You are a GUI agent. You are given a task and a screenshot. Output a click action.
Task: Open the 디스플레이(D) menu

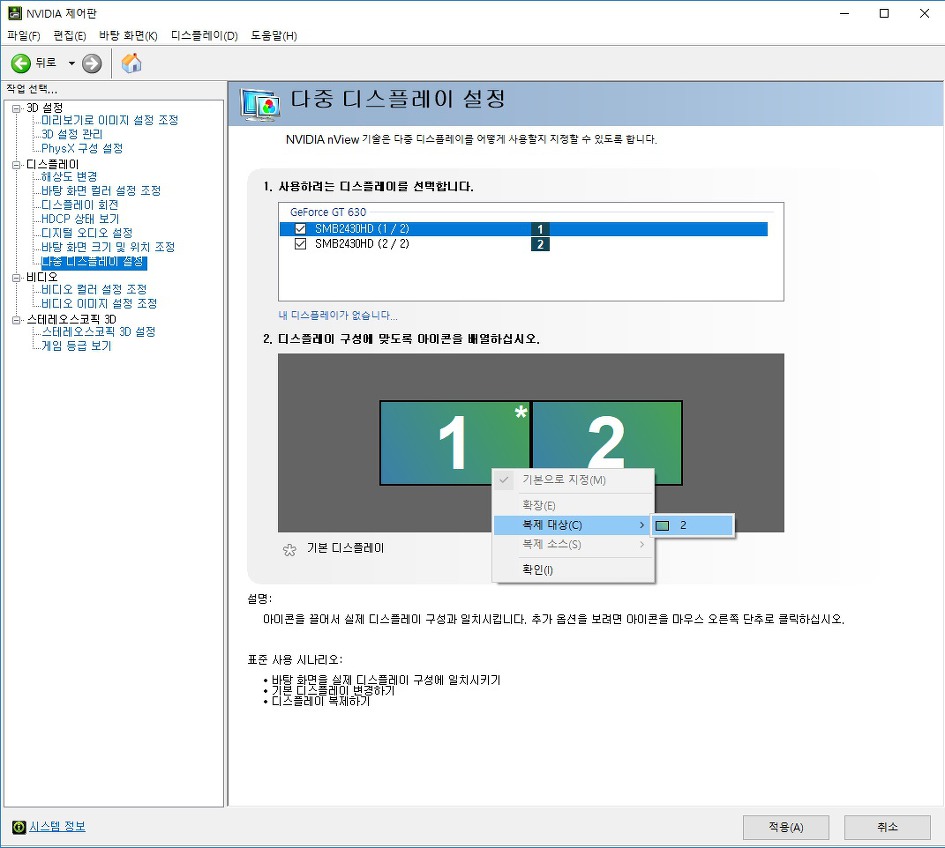tap(204, 36)
